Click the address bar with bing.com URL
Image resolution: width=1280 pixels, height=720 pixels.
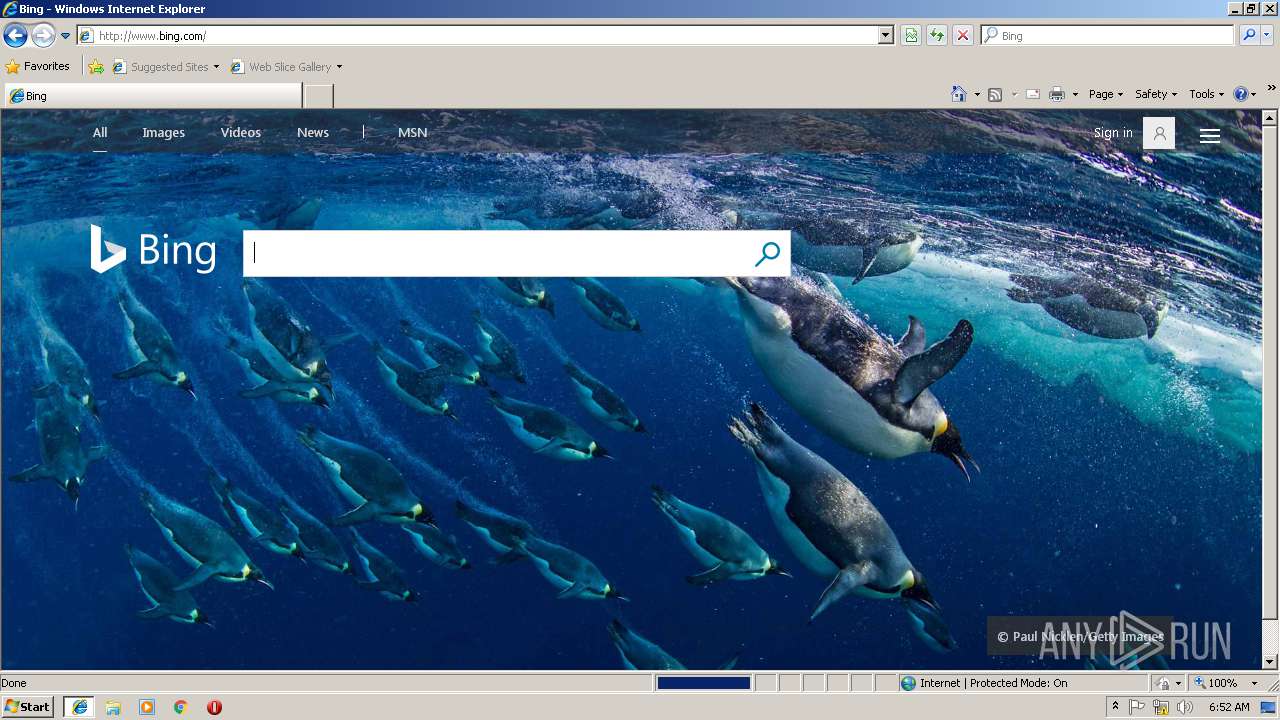pyautogui.click(x=486, y=36)
